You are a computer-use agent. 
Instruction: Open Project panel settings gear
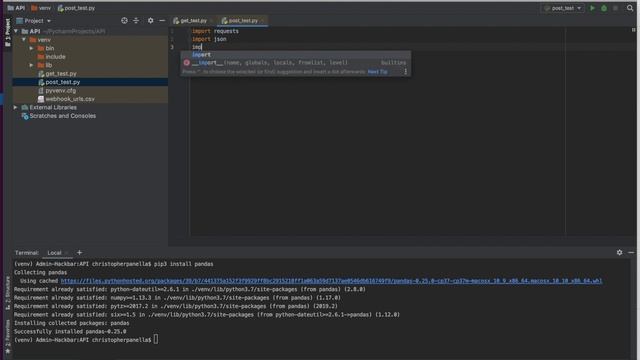(x=150, y=20)
